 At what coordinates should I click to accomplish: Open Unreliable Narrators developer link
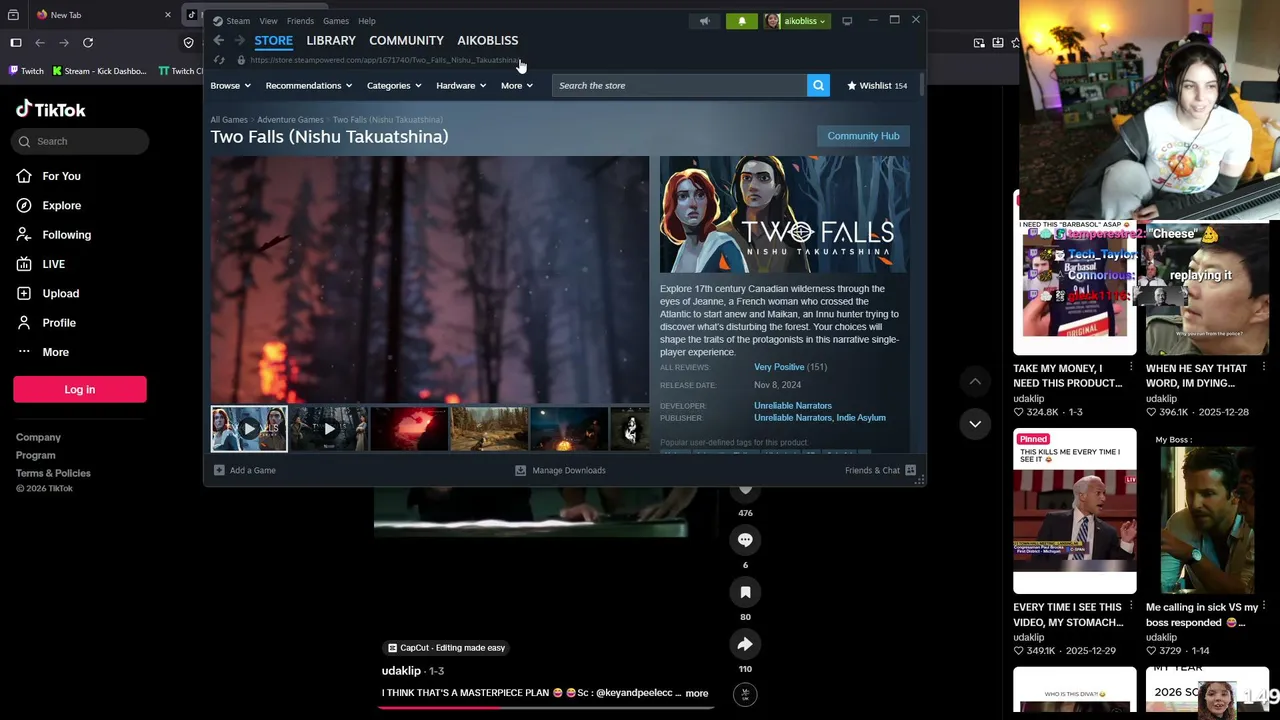pos(793,406)
